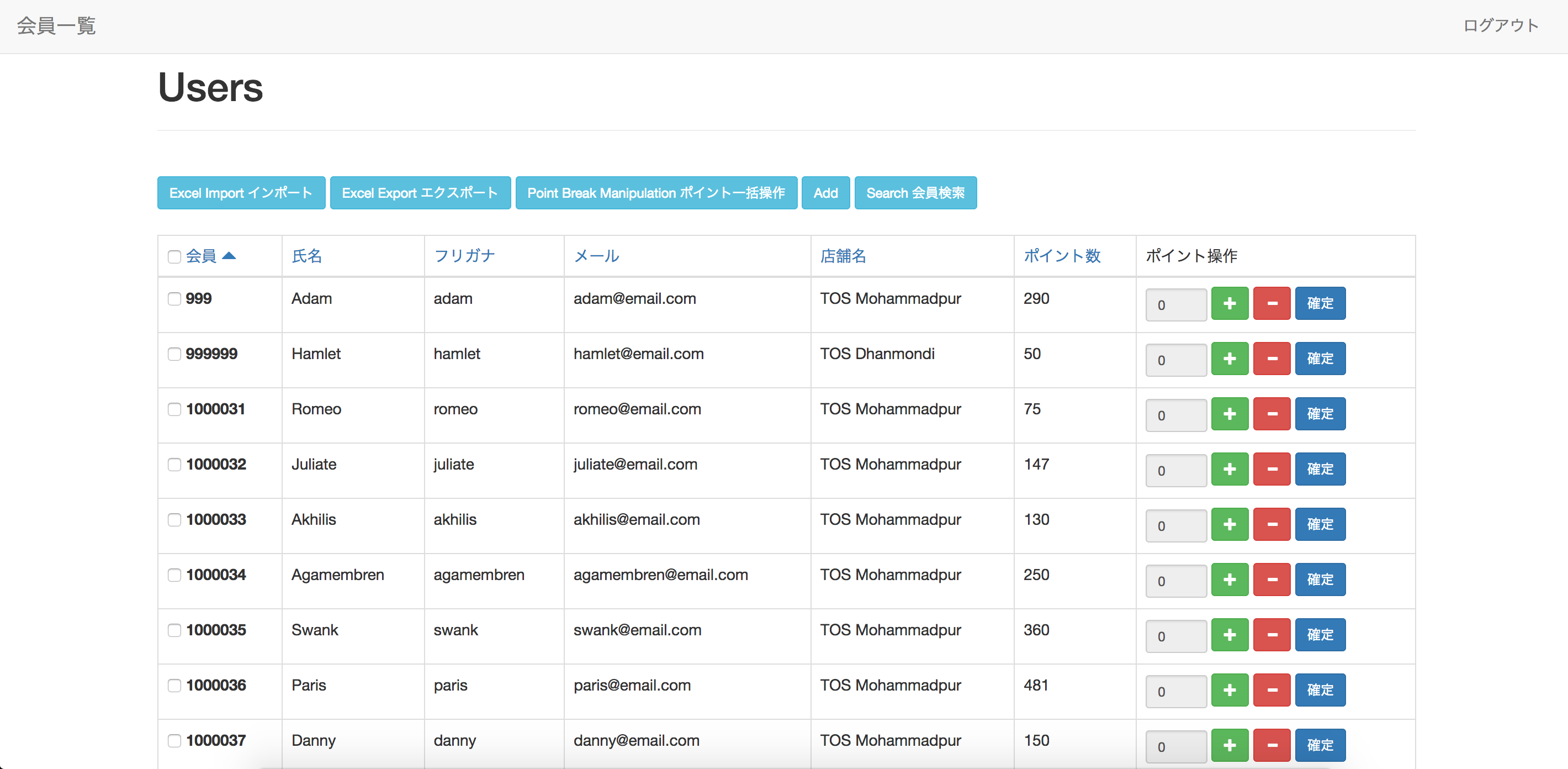The height and width of the screenshot is (769, 1568).
Task: Open Point Break Manipulation ポイント一括操作
Action: [x=656, y=193]
